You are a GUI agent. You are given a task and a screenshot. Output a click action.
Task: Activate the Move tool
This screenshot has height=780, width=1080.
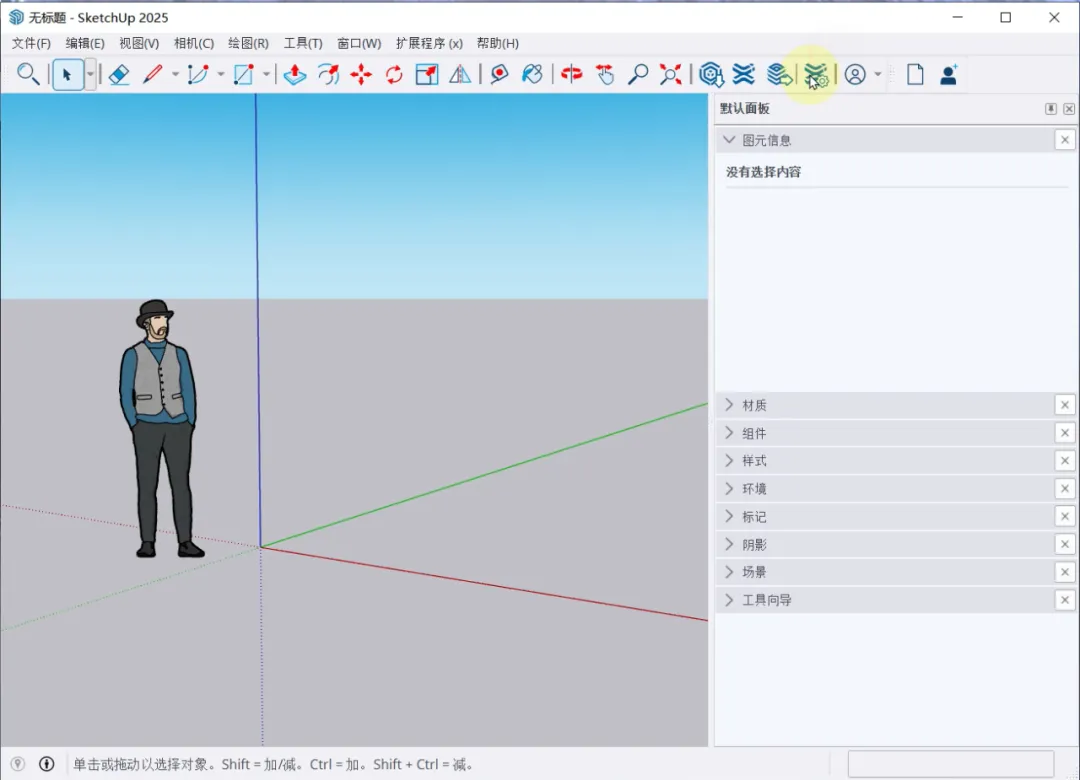360,74
